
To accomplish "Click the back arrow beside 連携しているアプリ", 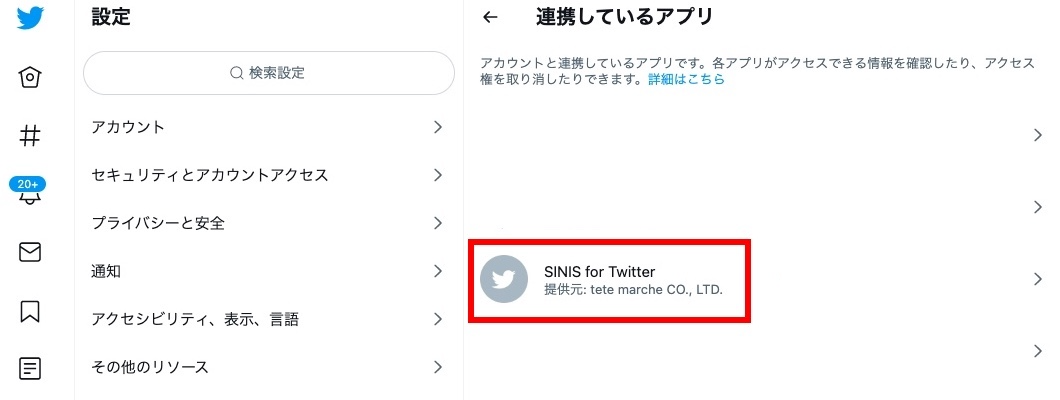I will [x=491, y=18].
